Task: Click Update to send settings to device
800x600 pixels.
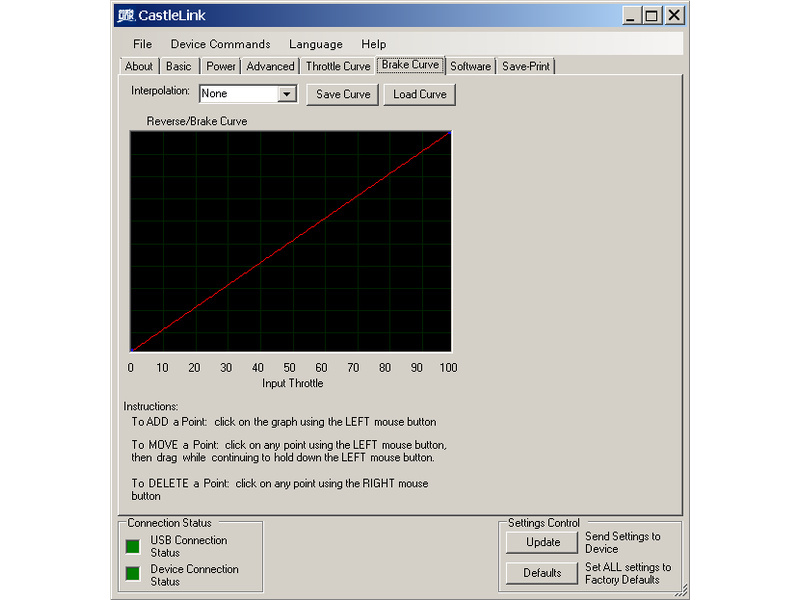Action: pyautogui.click(x=542, y=543)
